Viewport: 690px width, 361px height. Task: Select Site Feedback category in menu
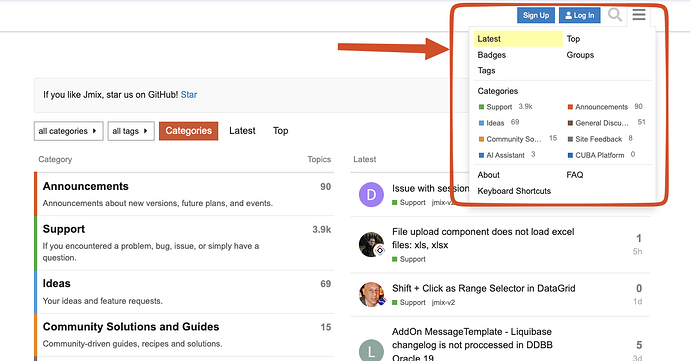[595, 139]
